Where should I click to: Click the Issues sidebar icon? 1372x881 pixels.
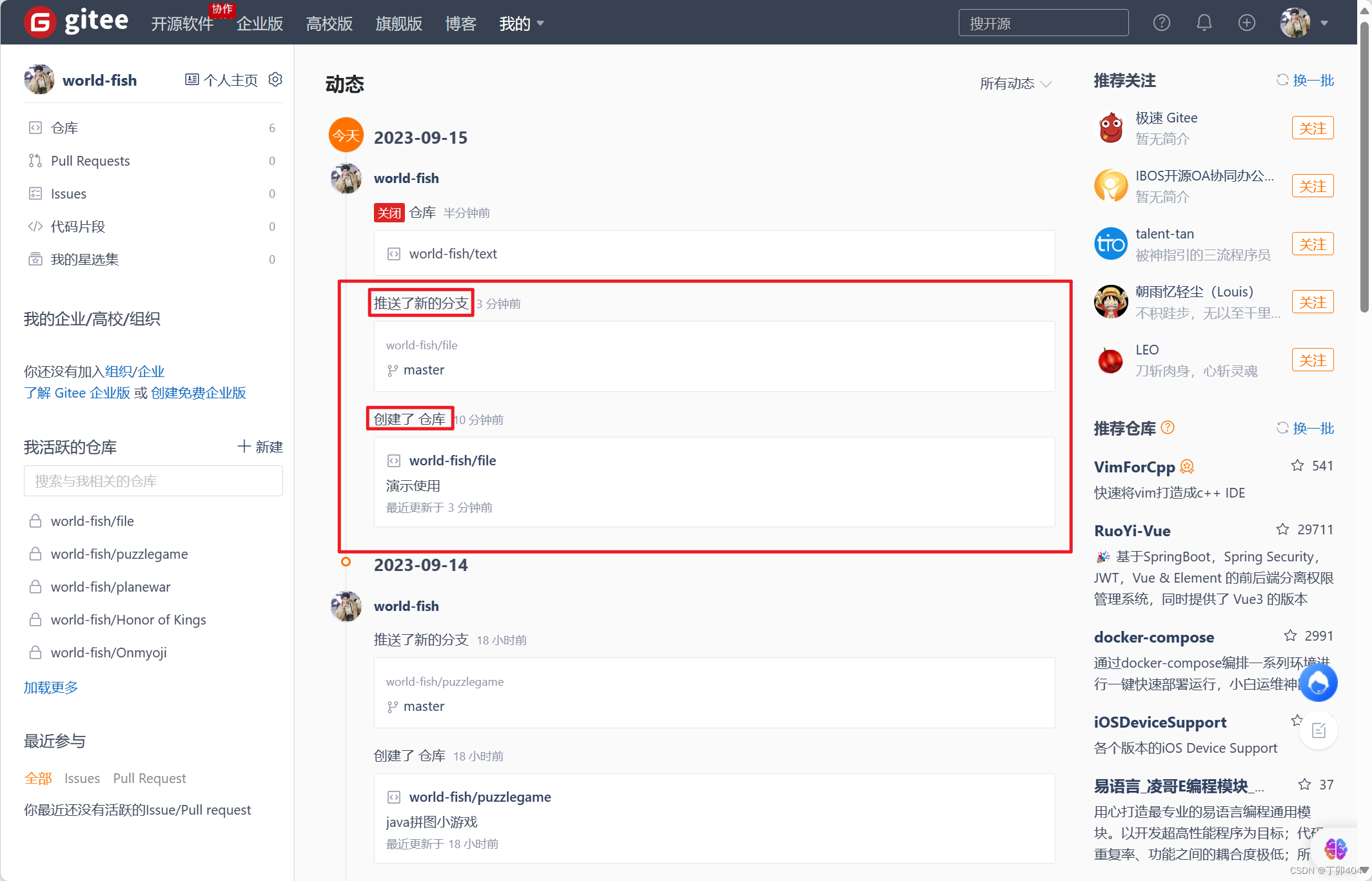[35, 193]
